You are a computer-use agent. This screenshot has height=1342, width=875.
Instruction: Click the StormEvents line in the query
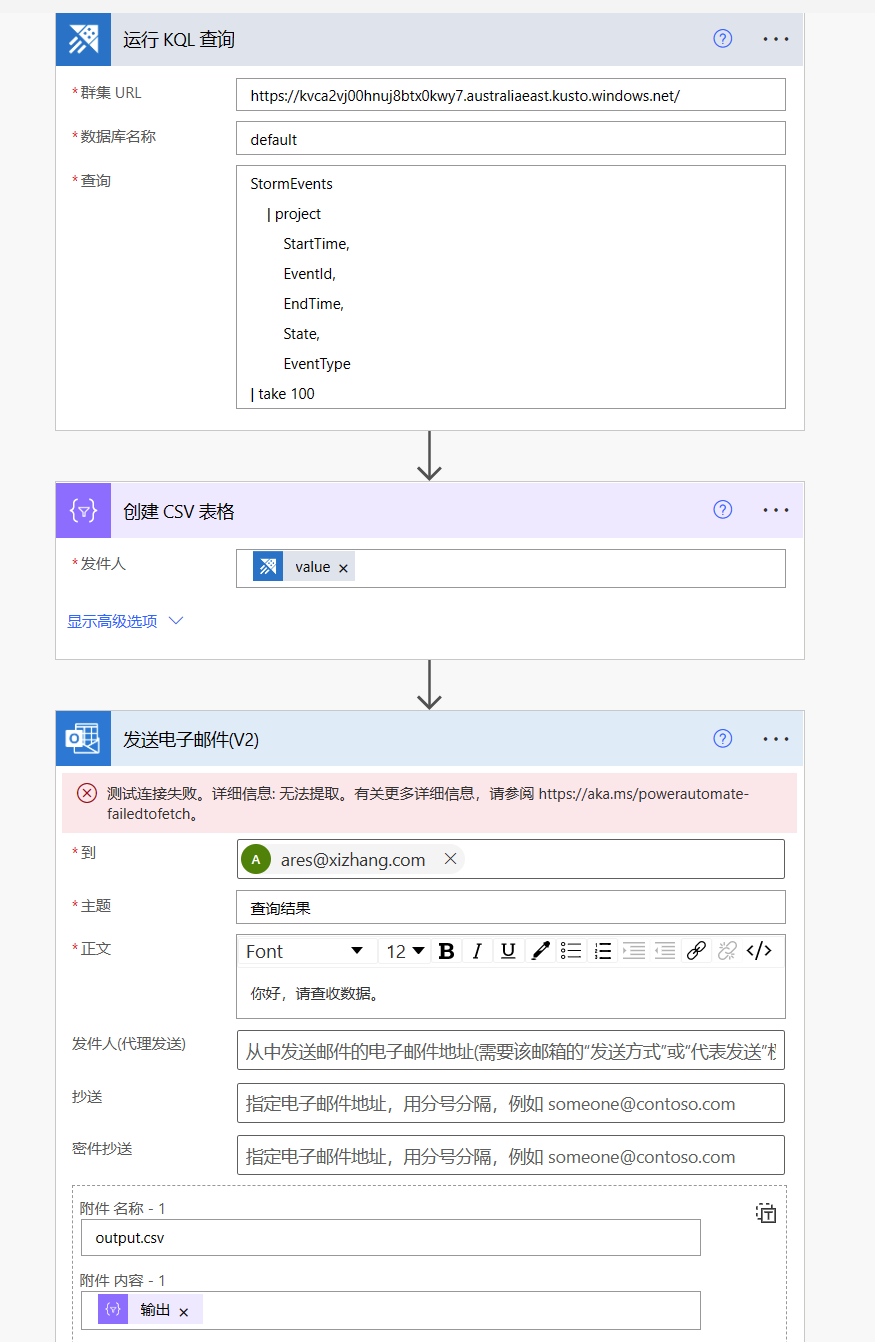click(292, 184)
